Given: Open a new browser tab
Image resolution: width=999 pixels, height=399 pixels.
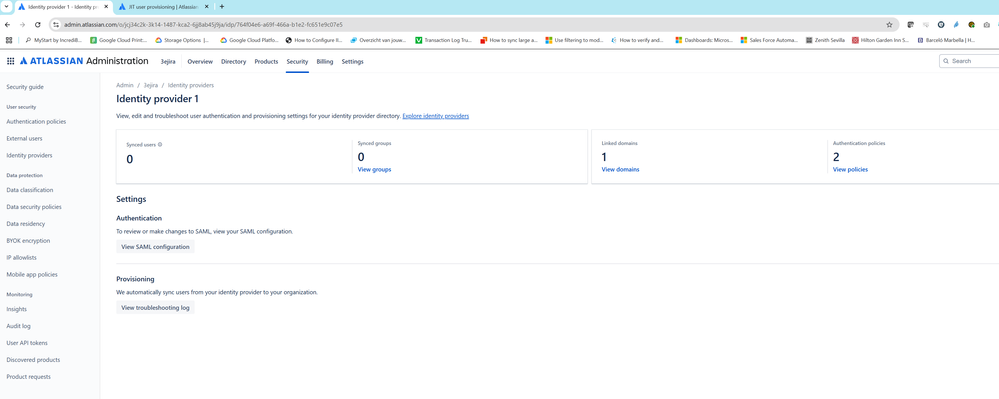Looking at the screenshot, I should click(x=222, y=6).
